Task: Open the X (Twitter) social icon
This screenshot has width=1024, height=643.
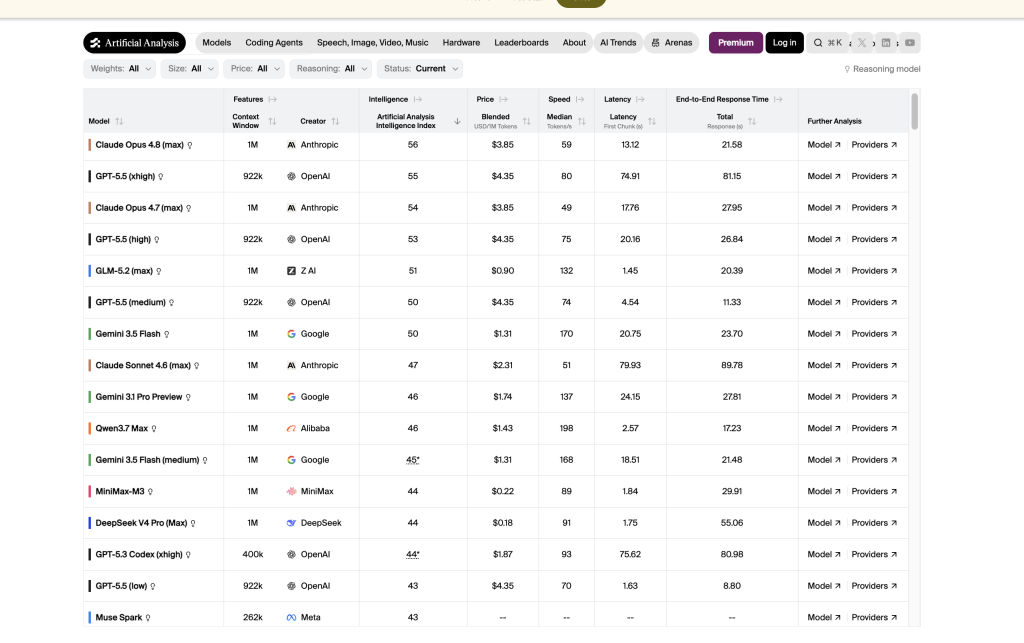Action: pos(862,43)
